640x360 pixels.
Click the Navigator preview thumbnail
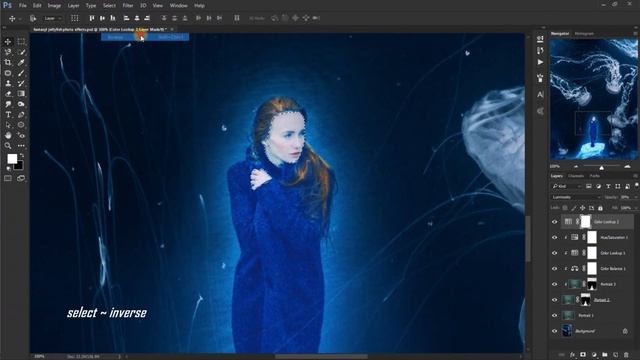click(593, 99)
